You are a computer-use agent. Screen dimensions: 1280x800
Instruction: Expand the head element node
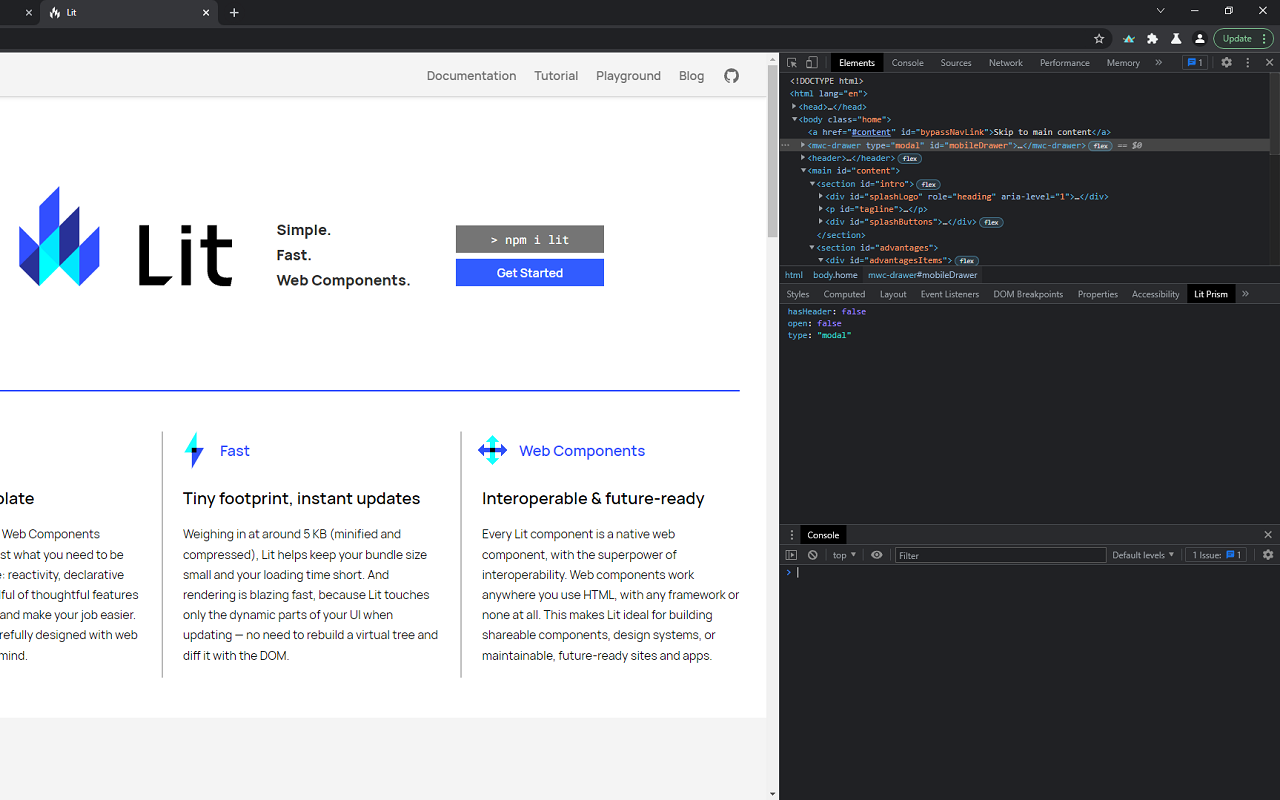[x=794, y=107]
